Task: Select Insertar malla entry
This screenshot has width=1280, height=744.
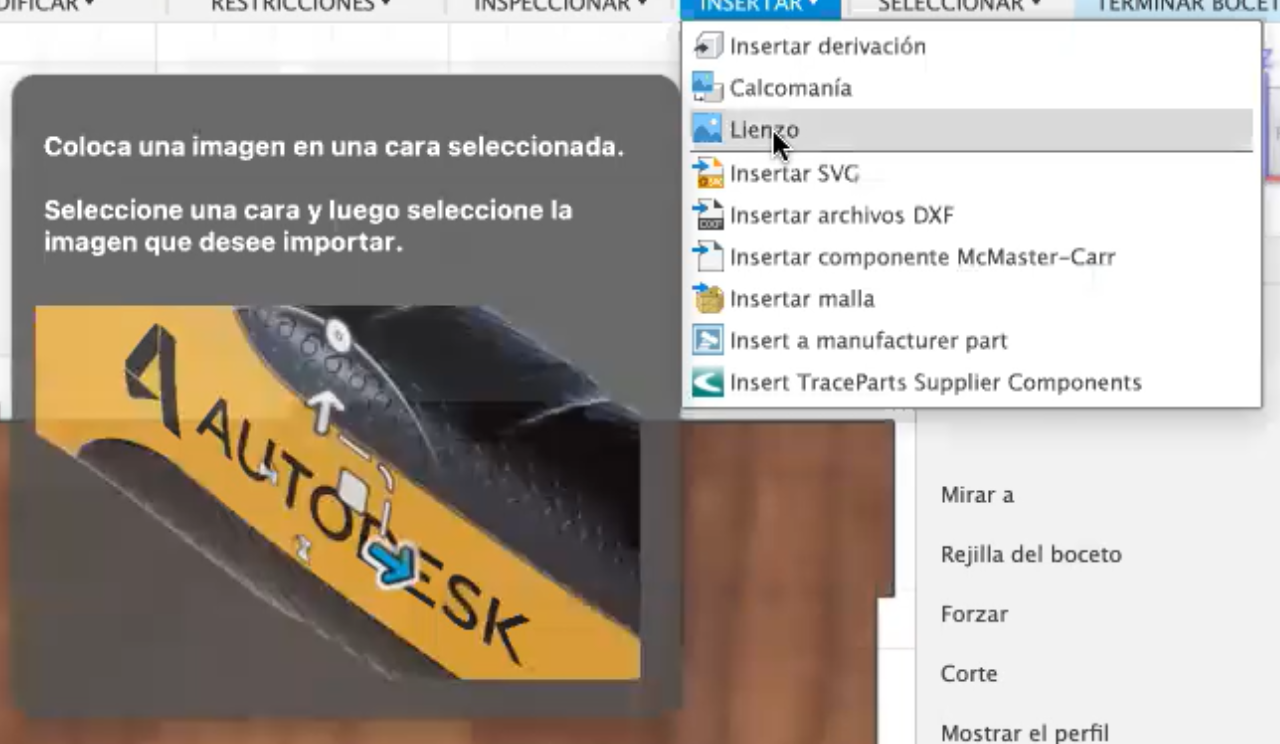Action: coord(971,299)
